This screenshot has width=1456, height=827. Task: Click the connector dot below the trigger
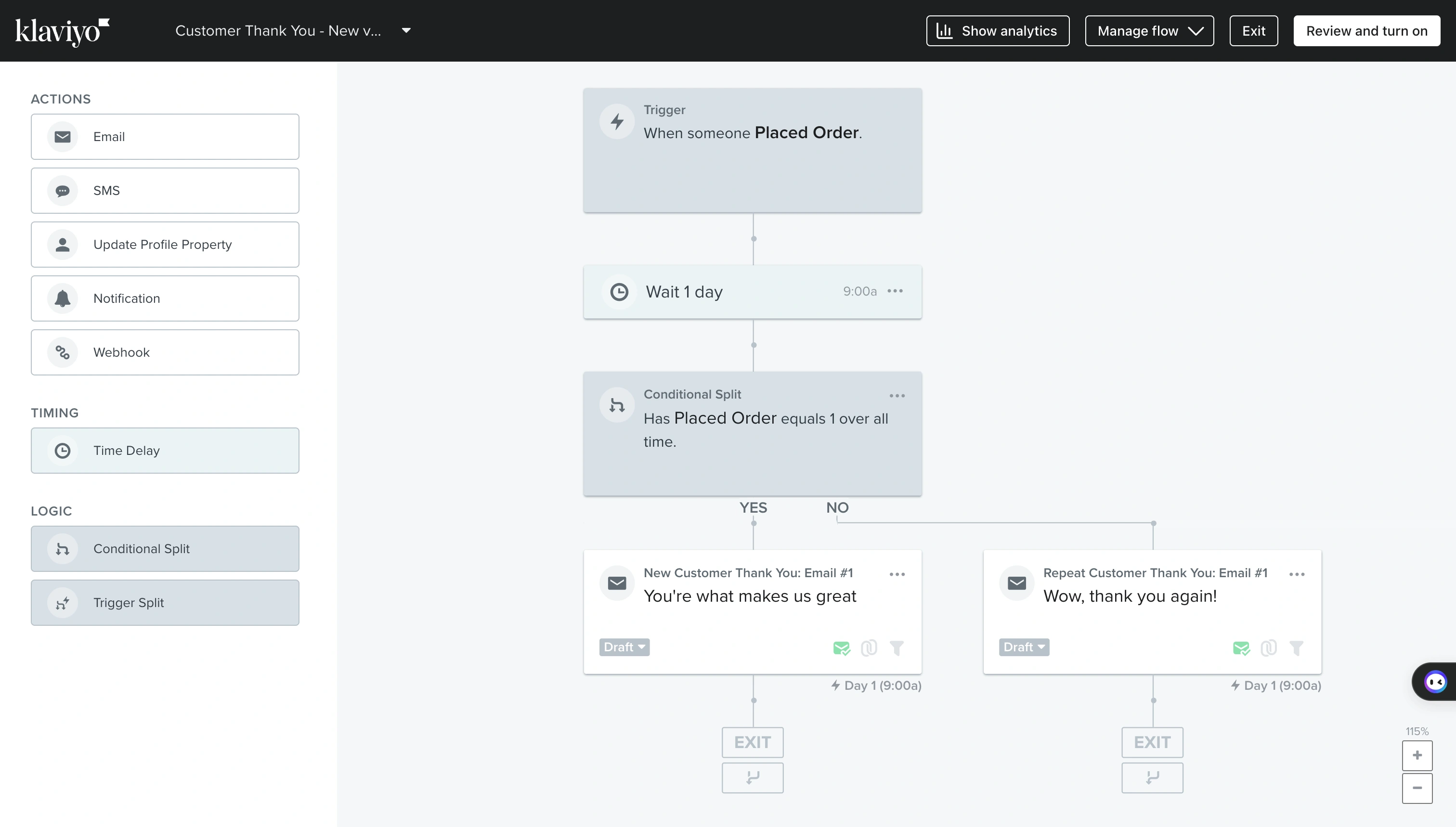(754, 239)
